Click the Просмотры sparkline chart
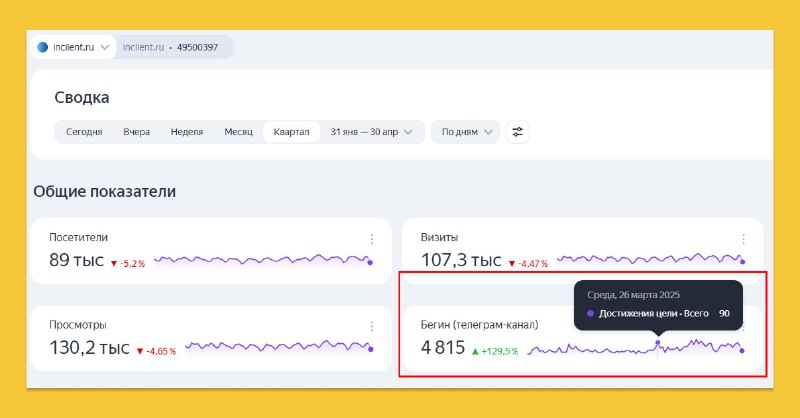The image size is (800, 418). point(279,347)
